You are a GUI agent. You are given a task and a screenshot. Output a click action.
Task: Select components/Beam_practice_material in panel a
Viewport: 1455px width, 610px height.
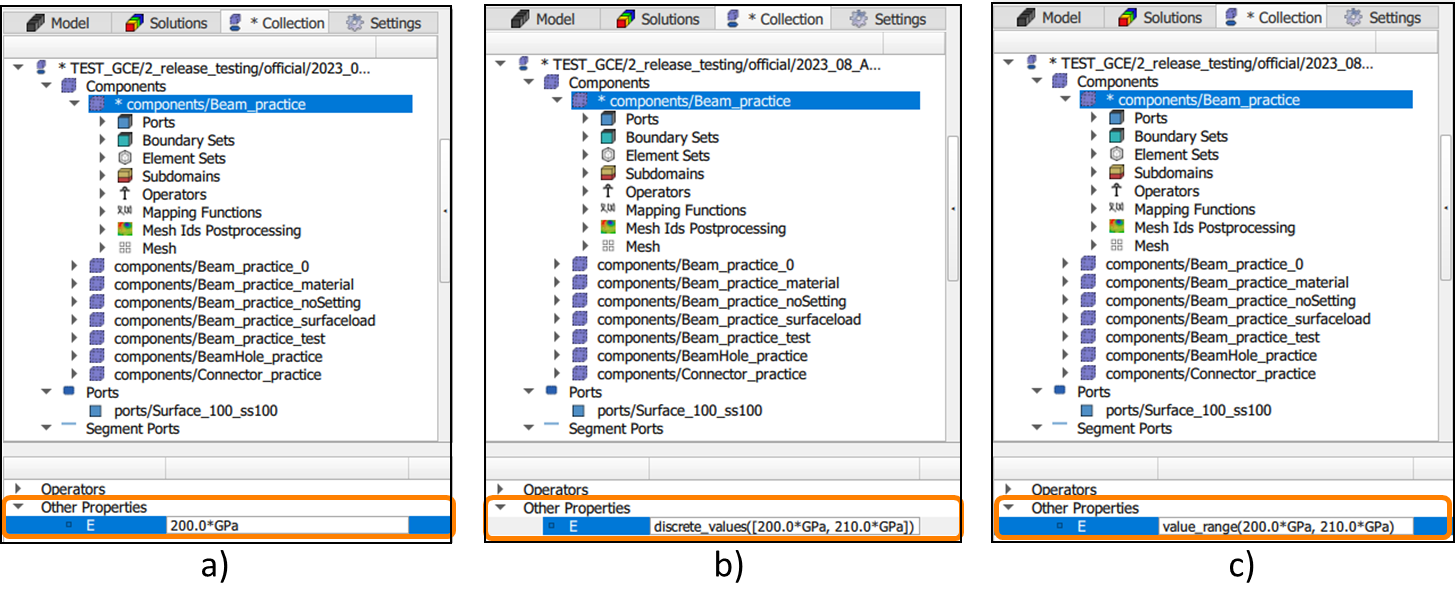(x=234, y=284)
